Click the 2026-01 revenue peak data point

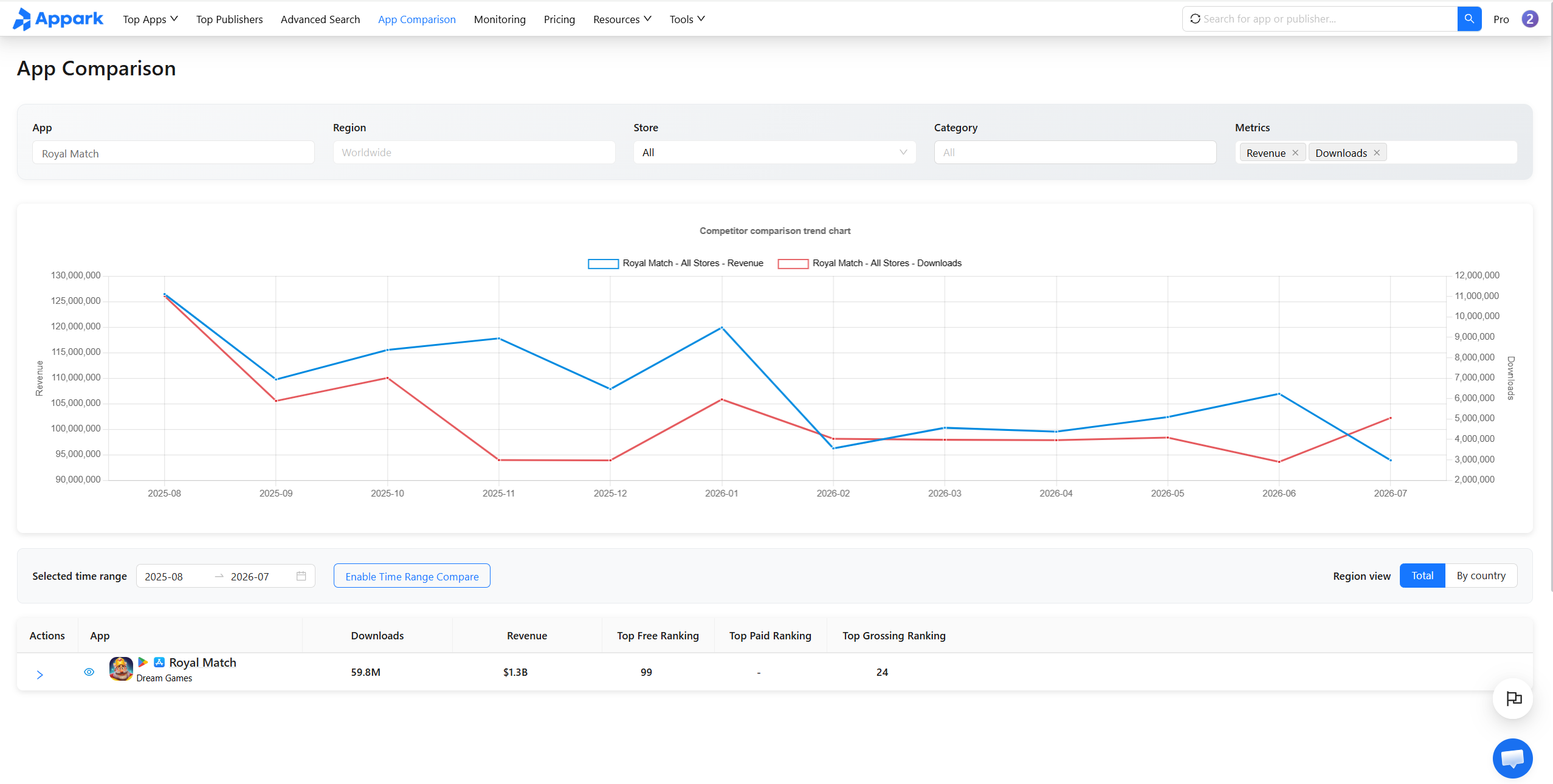coord(722,328)
